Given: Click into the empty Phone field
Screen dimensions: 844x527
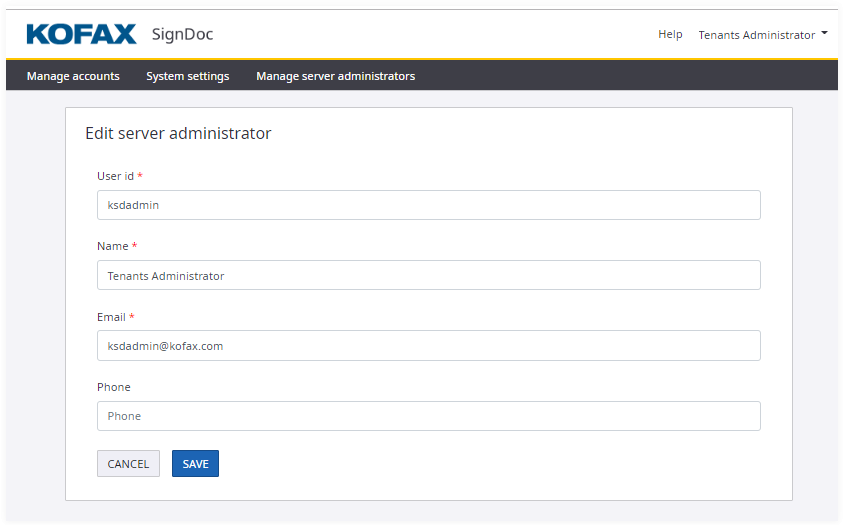Looking at the screenshot, I should pyautogui.click(x=428, y=416).
